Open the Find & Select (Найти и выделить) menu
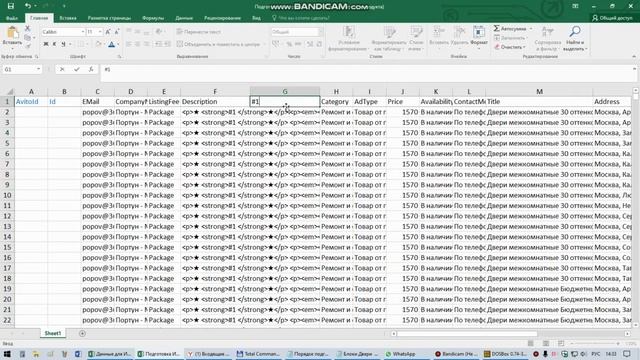The image size is (640, 360). point(575,39)
